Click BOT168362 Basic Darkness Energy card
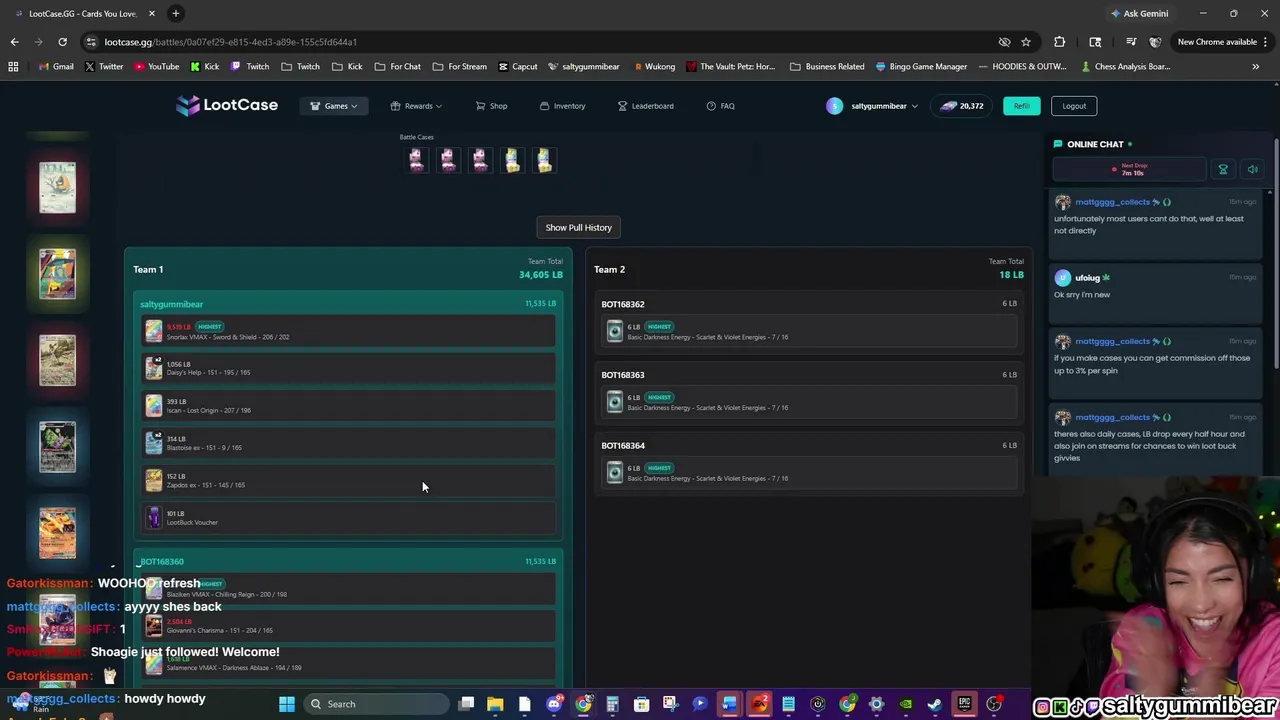The height and width of the screenshot is (720, 1280). click(808, 332)
